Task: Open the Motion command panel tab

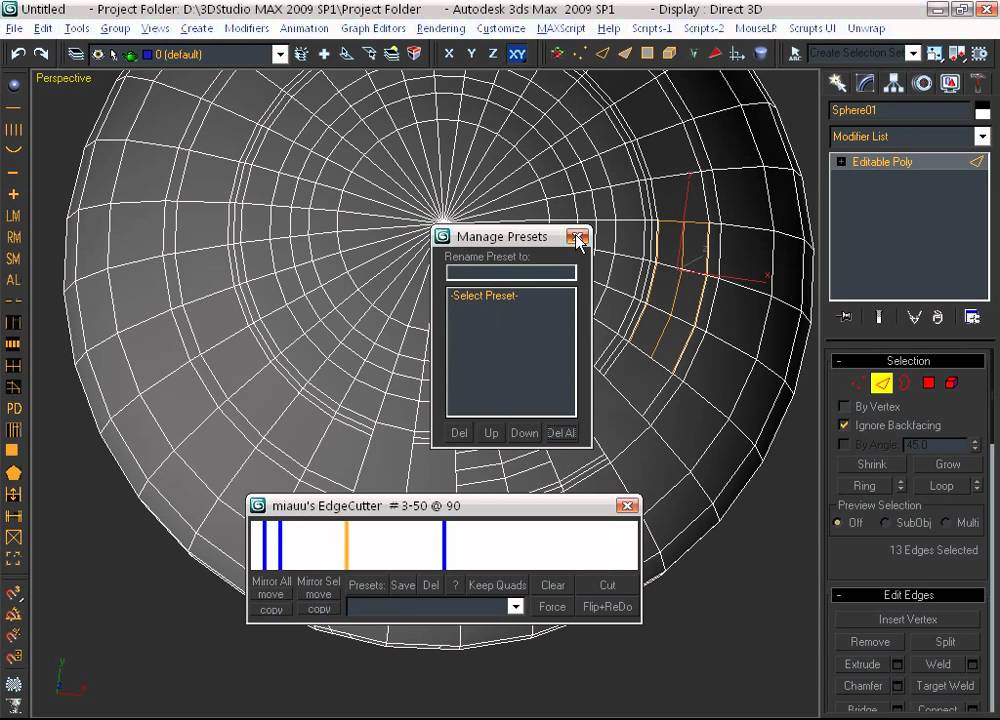Action: (922, 84)
